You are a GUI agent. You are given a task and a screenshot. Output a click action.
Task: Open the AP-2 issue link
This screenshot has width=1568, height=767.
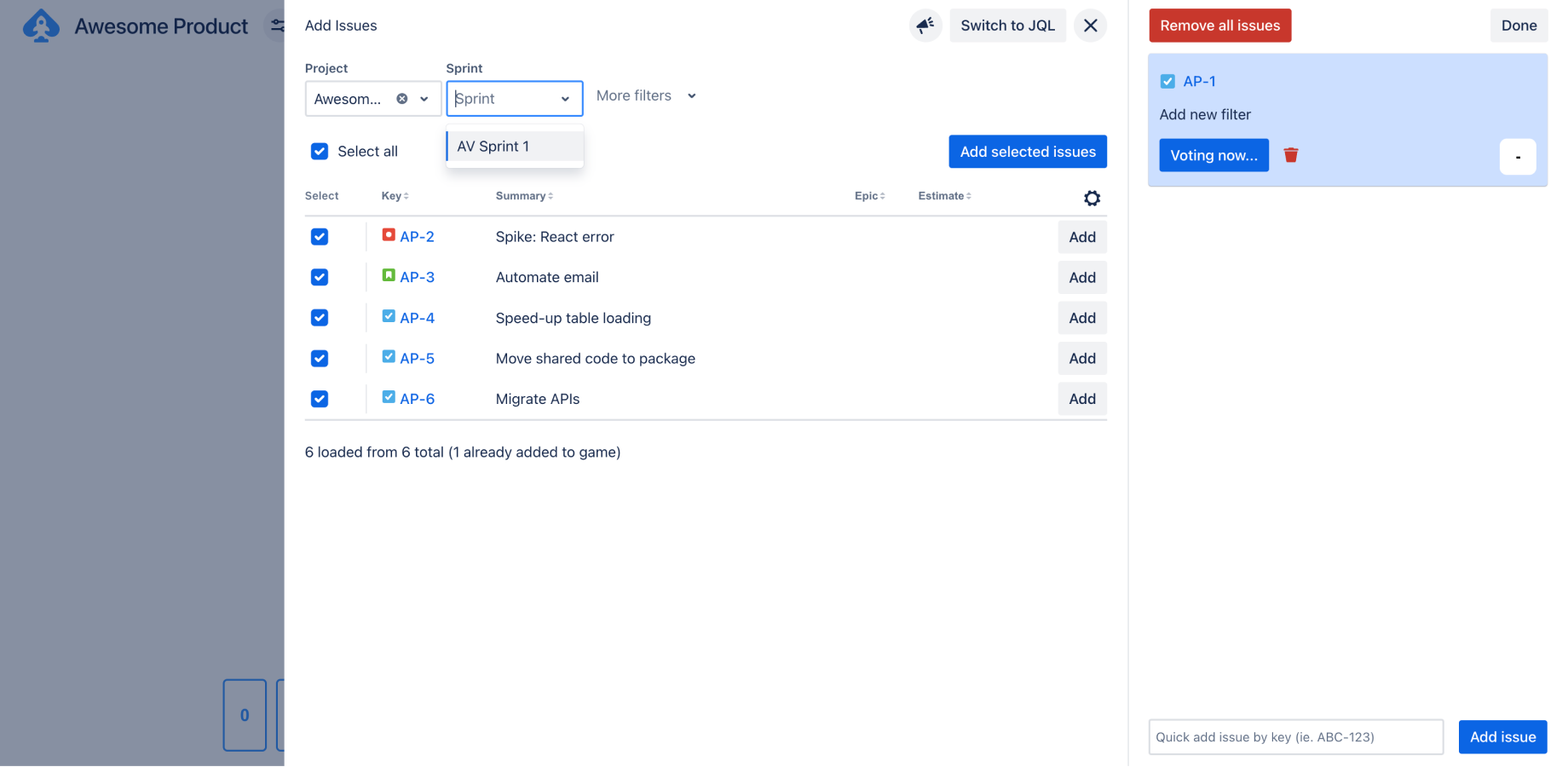(x=417, y=237)
